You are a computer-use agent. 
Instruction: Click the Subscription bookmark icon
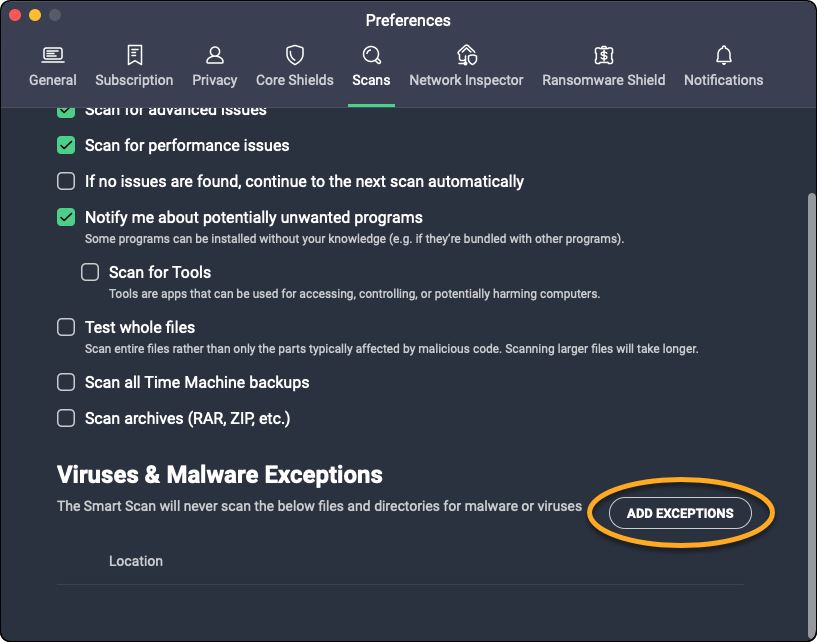[134, 55]
